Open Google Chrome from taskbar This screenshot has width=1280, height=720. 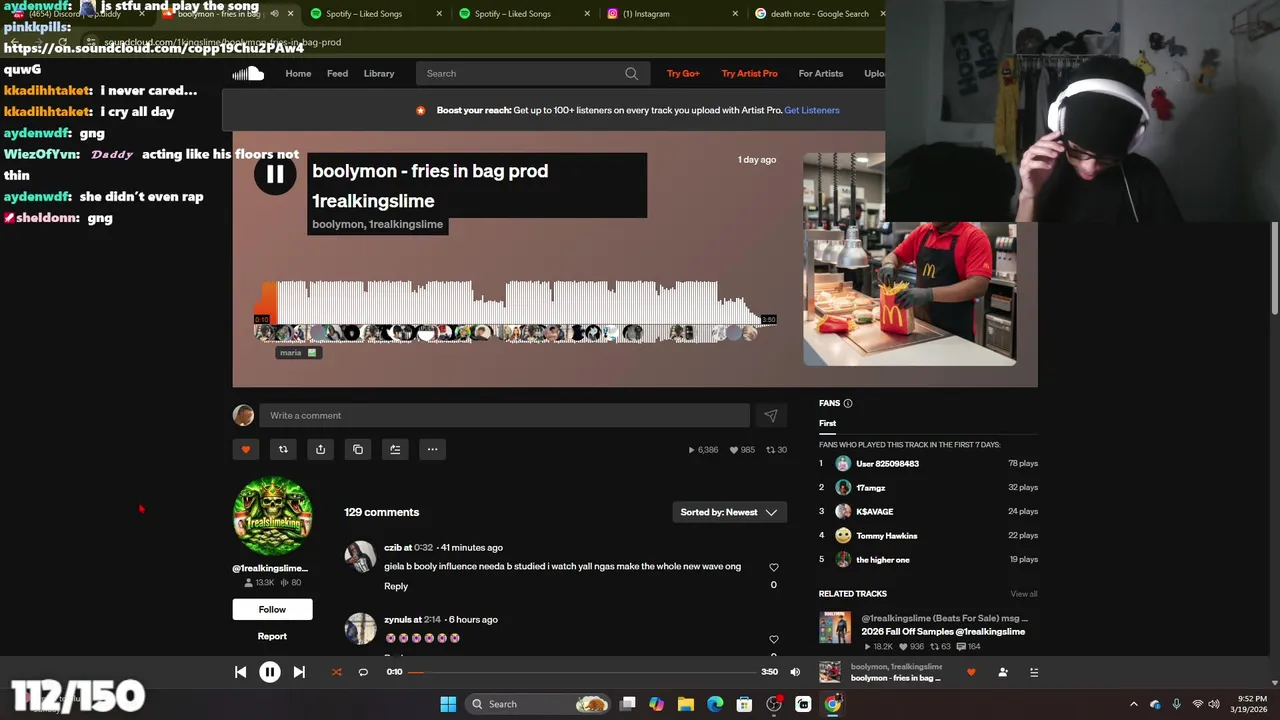833,704
